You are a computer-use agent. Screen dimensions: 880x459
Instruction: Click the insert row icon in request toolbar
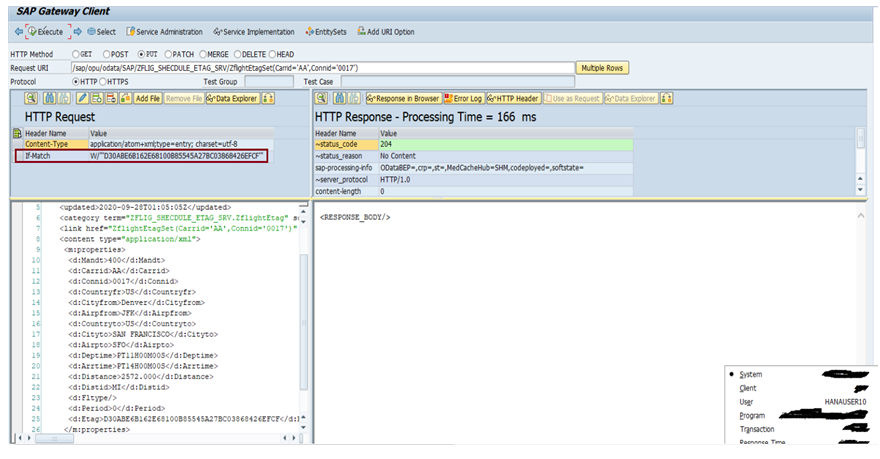click(97, 98)
